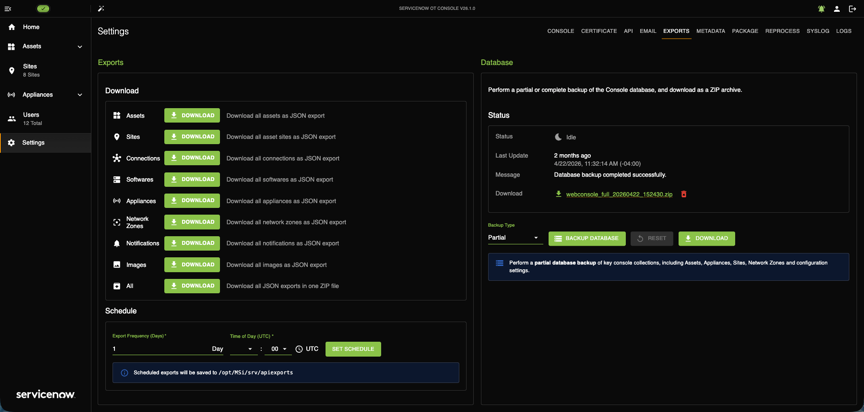Download Network Zones JSON export
The height and width of the screenshot is (412, 864).
(192, 222)
